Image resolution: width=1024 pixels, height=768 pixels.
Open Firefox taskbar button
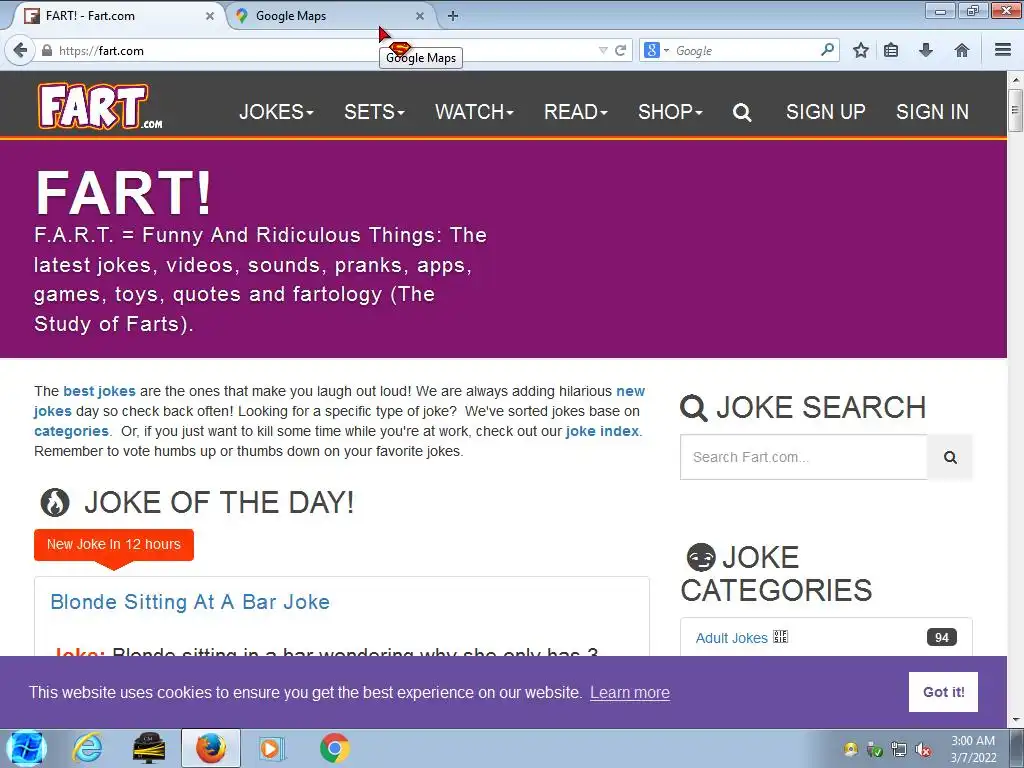pos(210,748)
